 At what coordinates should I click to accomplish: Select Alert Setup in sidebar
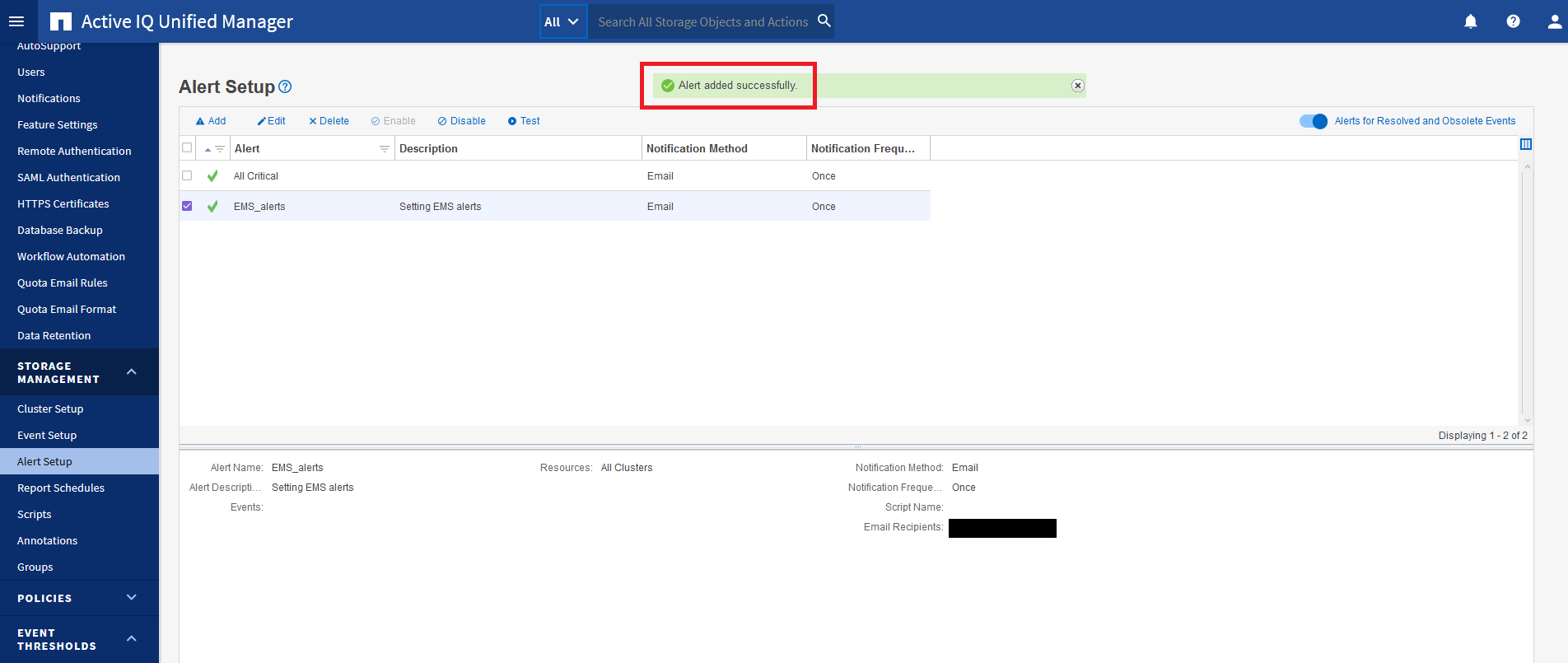(79, 461)
